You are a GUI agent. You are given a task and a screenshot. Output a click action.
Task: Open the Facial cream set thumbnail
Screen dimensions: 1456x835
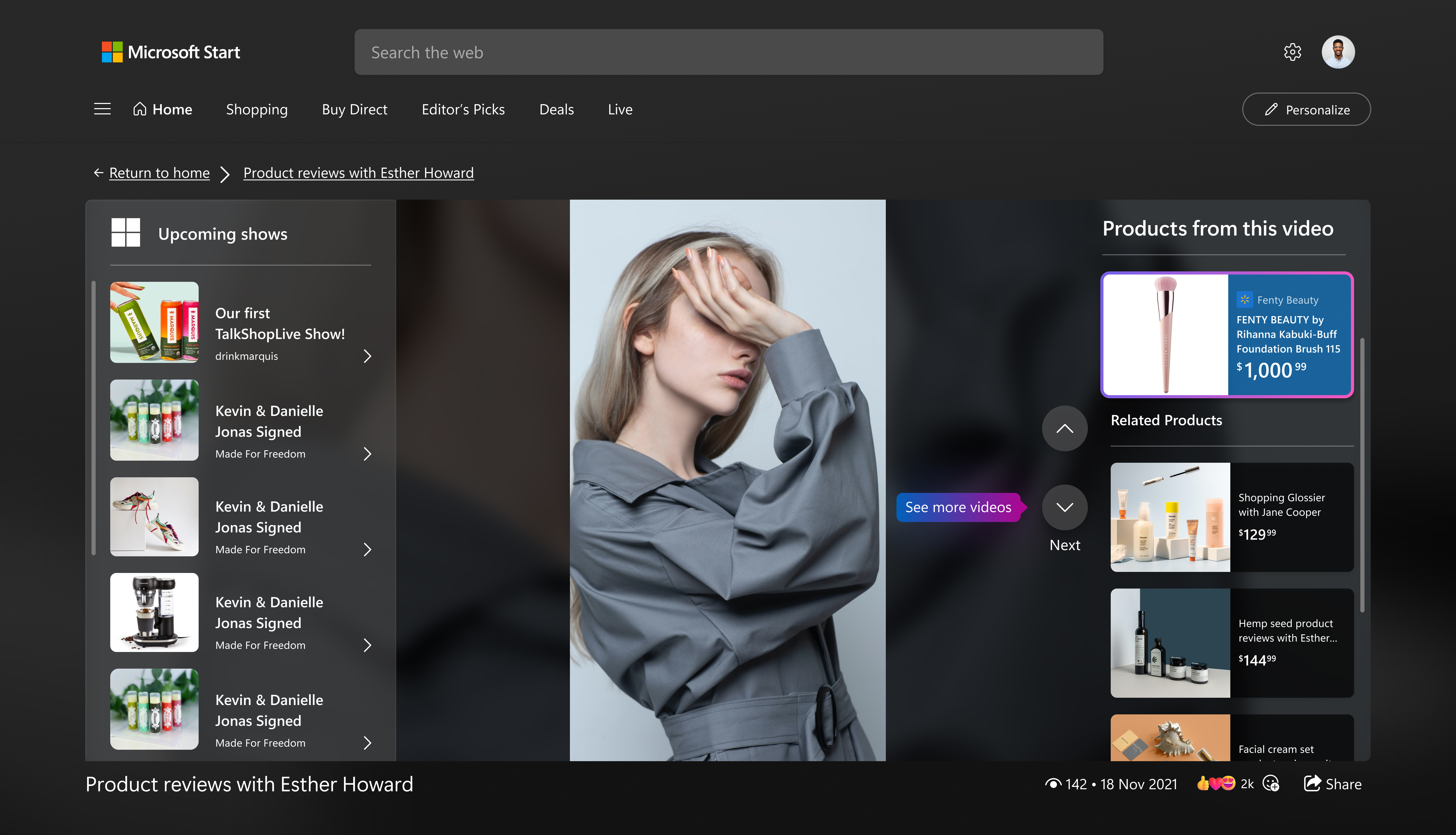[x=1171, y=738]
